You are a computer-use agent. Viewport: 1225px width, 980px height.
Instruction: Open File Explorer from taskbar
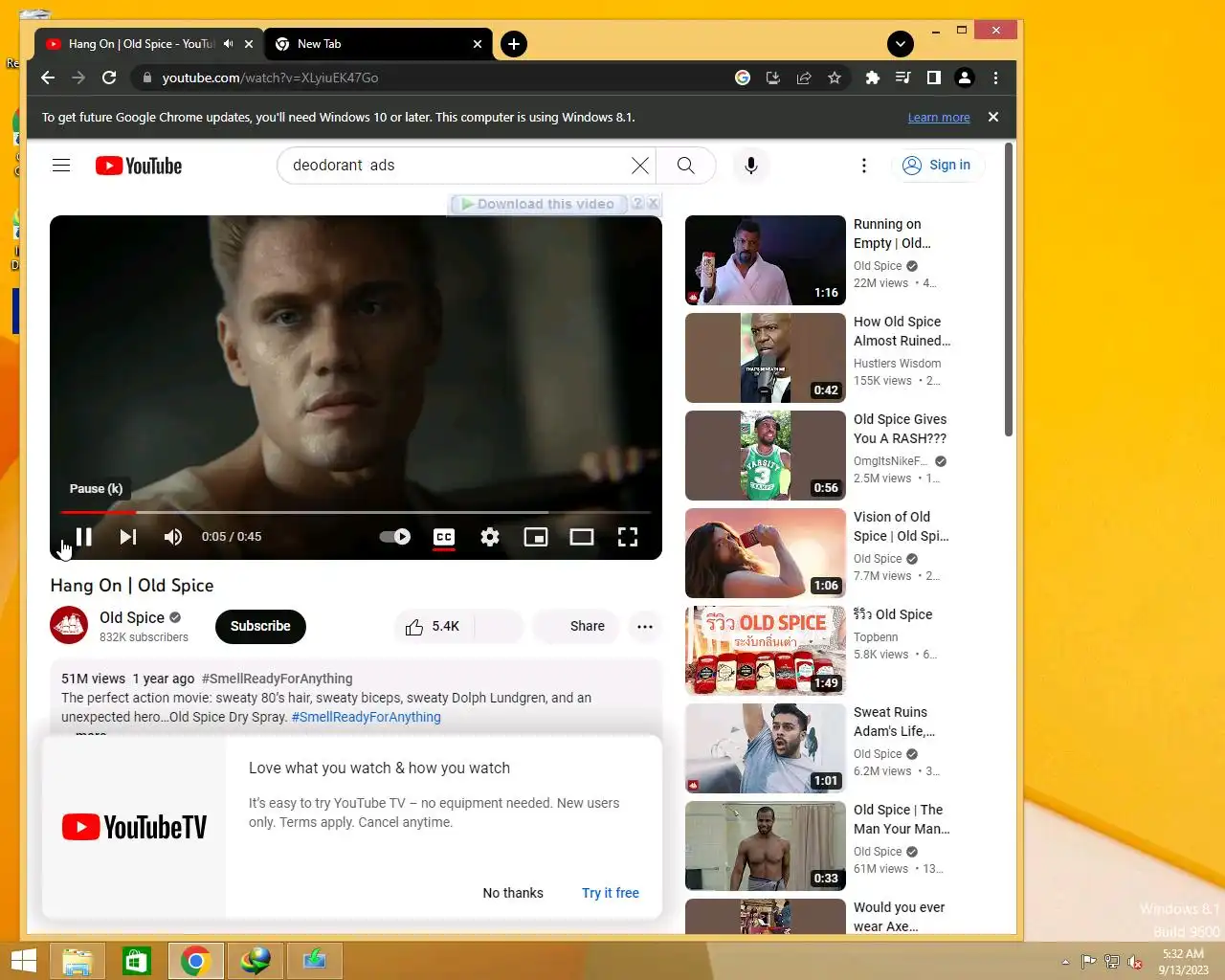click(x=78, y=961)
